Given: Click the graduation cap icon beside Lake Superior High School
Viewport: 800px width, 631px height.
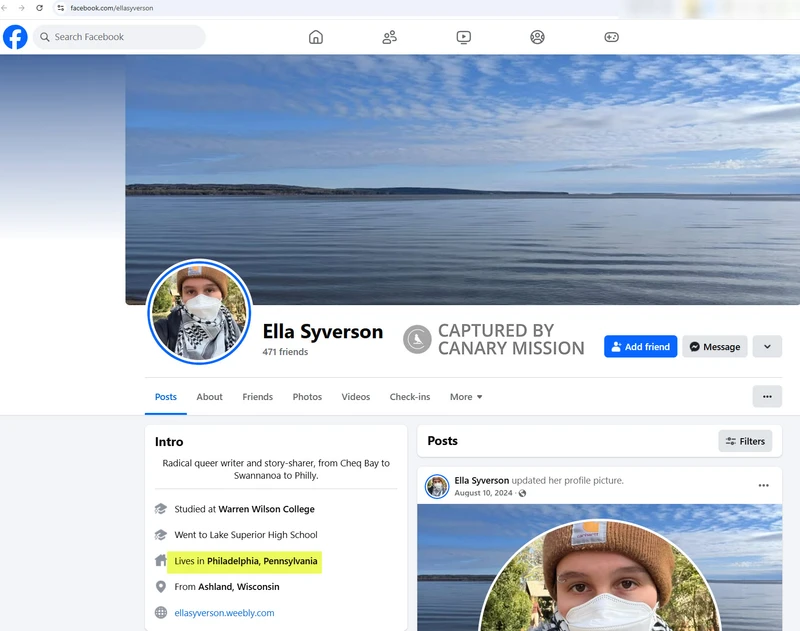Looking at the screenshot, I should 161,535.
